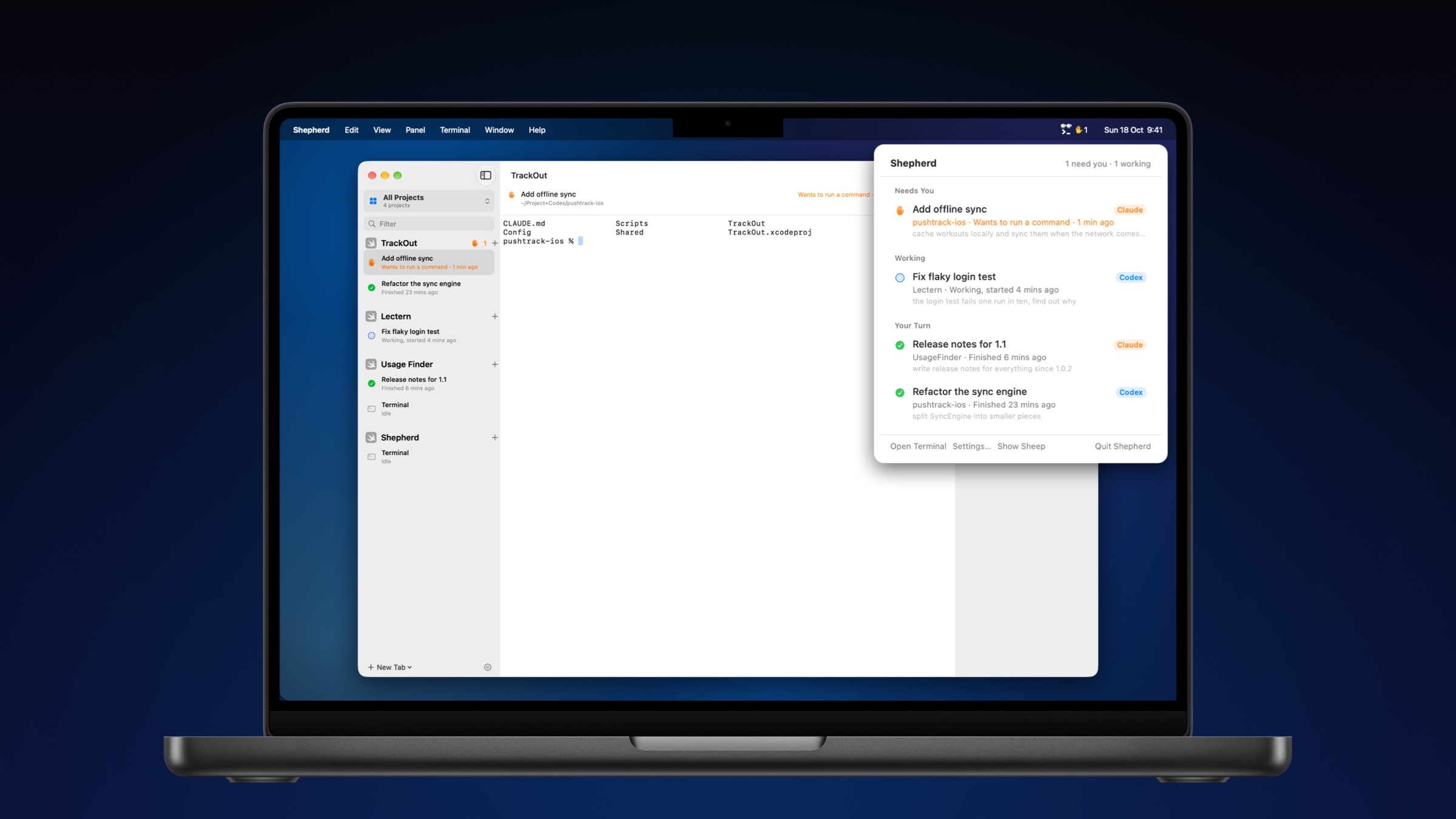Select Fix flaky login test in sidebar

pyautogui.click(x=429, y=335)
